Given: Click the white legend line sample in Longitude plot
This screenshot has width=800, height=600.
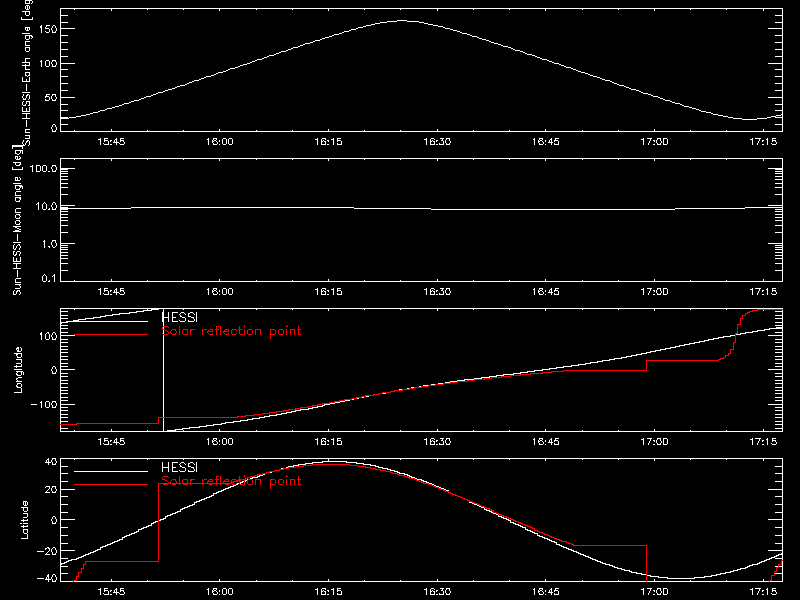Looking at the screenshot, I should click(111, 321).
